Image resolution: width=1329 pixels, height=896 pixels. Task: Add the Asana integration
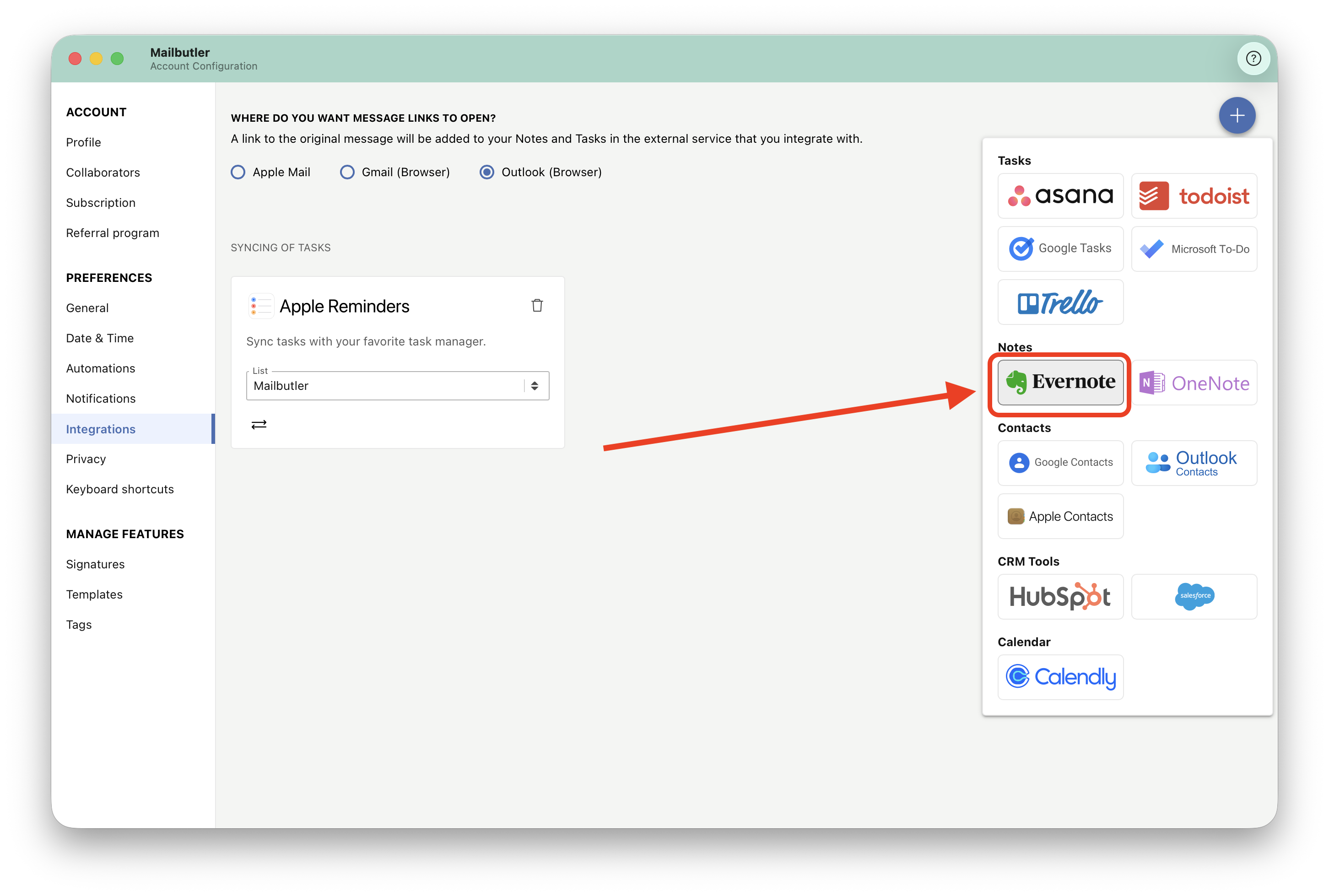1060,196
